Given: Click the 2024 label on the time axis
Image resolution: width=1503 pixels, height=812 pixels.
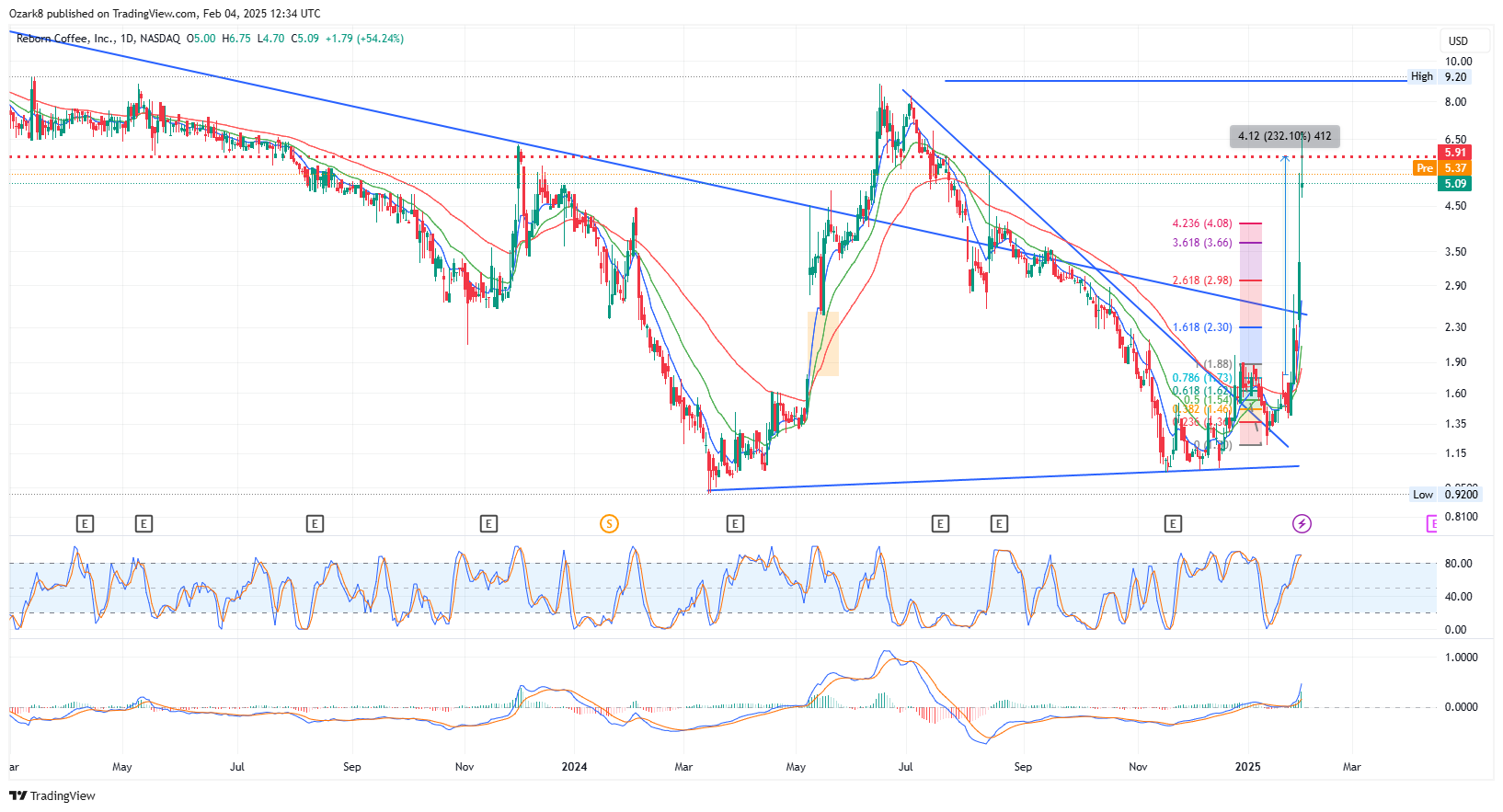Looking at the screenshot, I should click(x=574, y=767).
